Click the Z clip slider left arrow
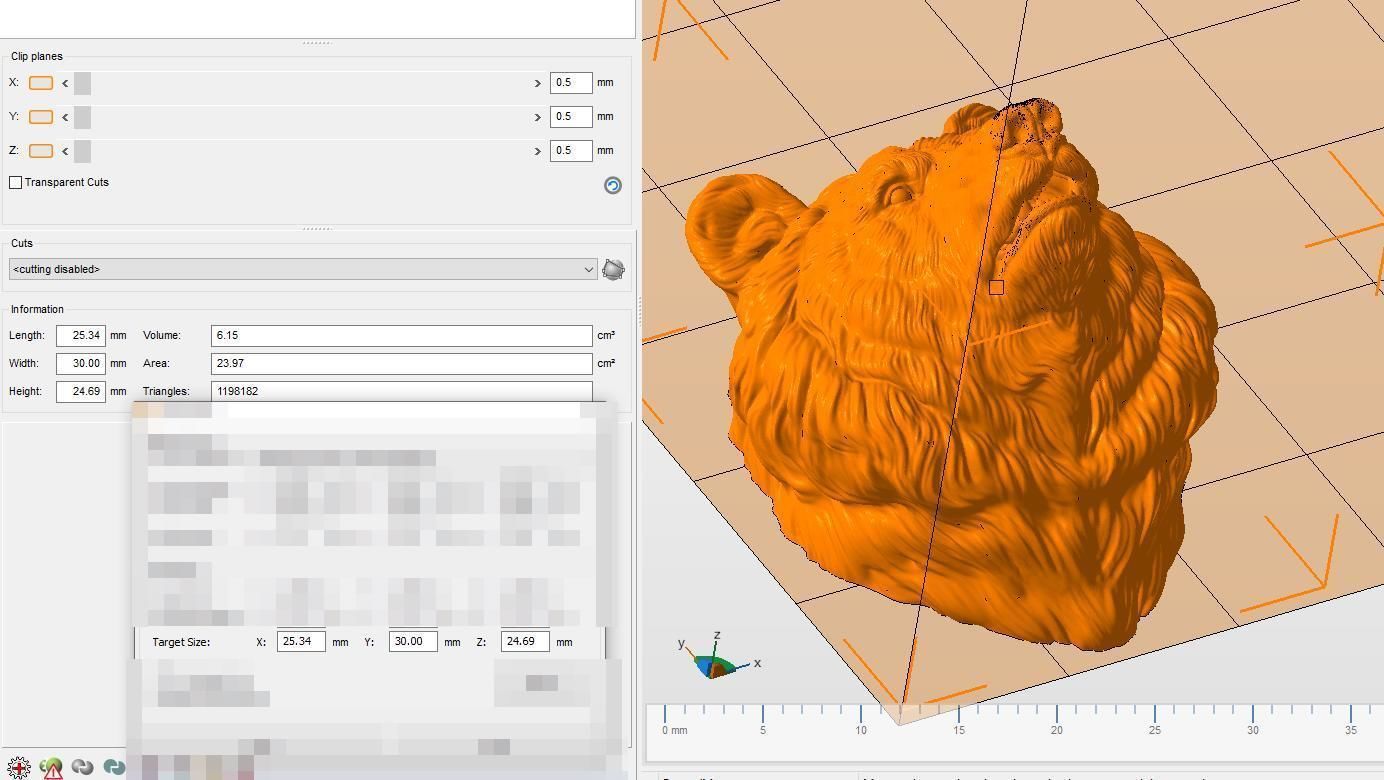The height and width of the screenshot is (780, 1384). 65,151
